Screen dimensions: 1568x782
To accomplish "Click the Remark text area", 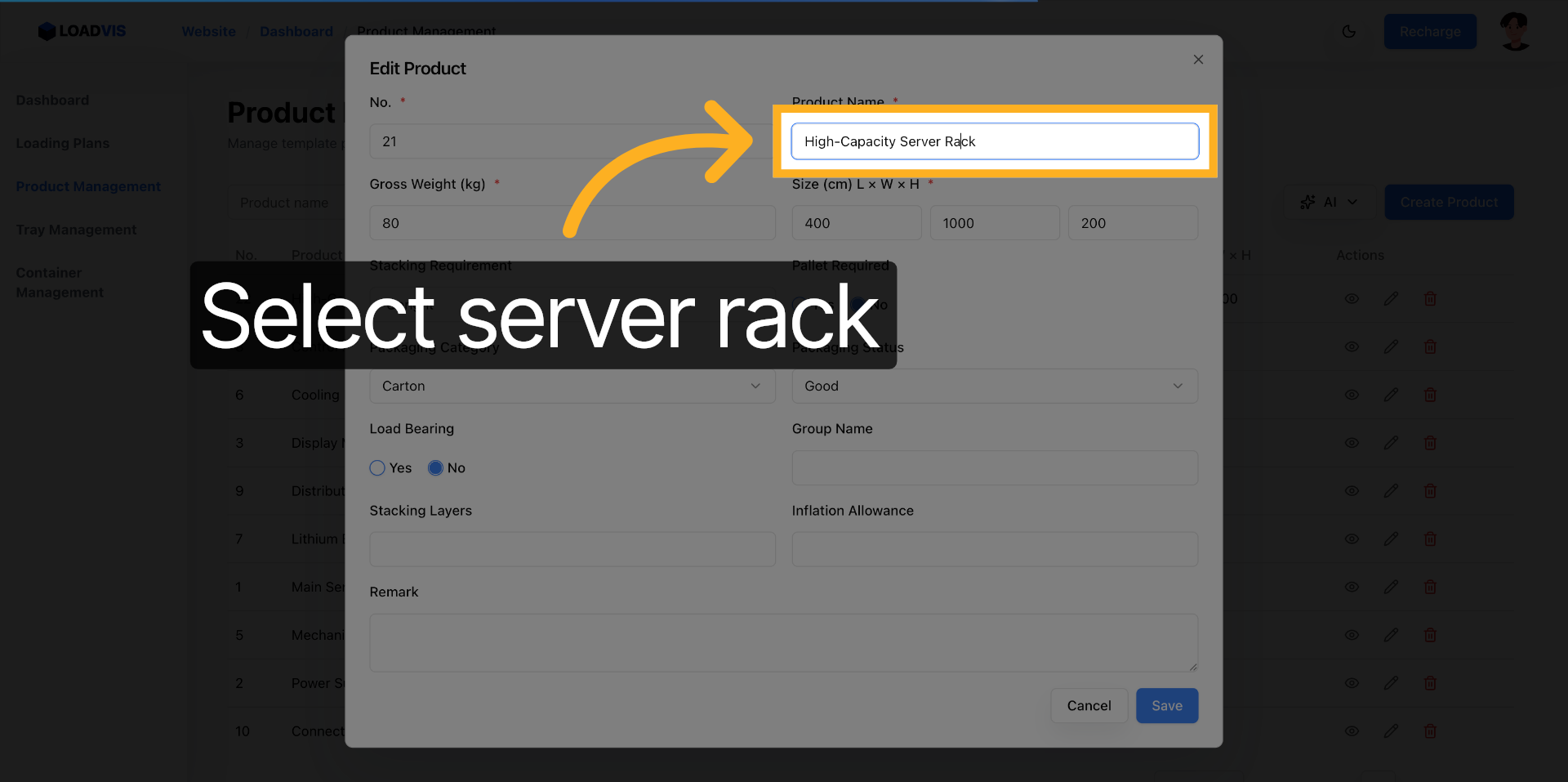I will (782, 642).
